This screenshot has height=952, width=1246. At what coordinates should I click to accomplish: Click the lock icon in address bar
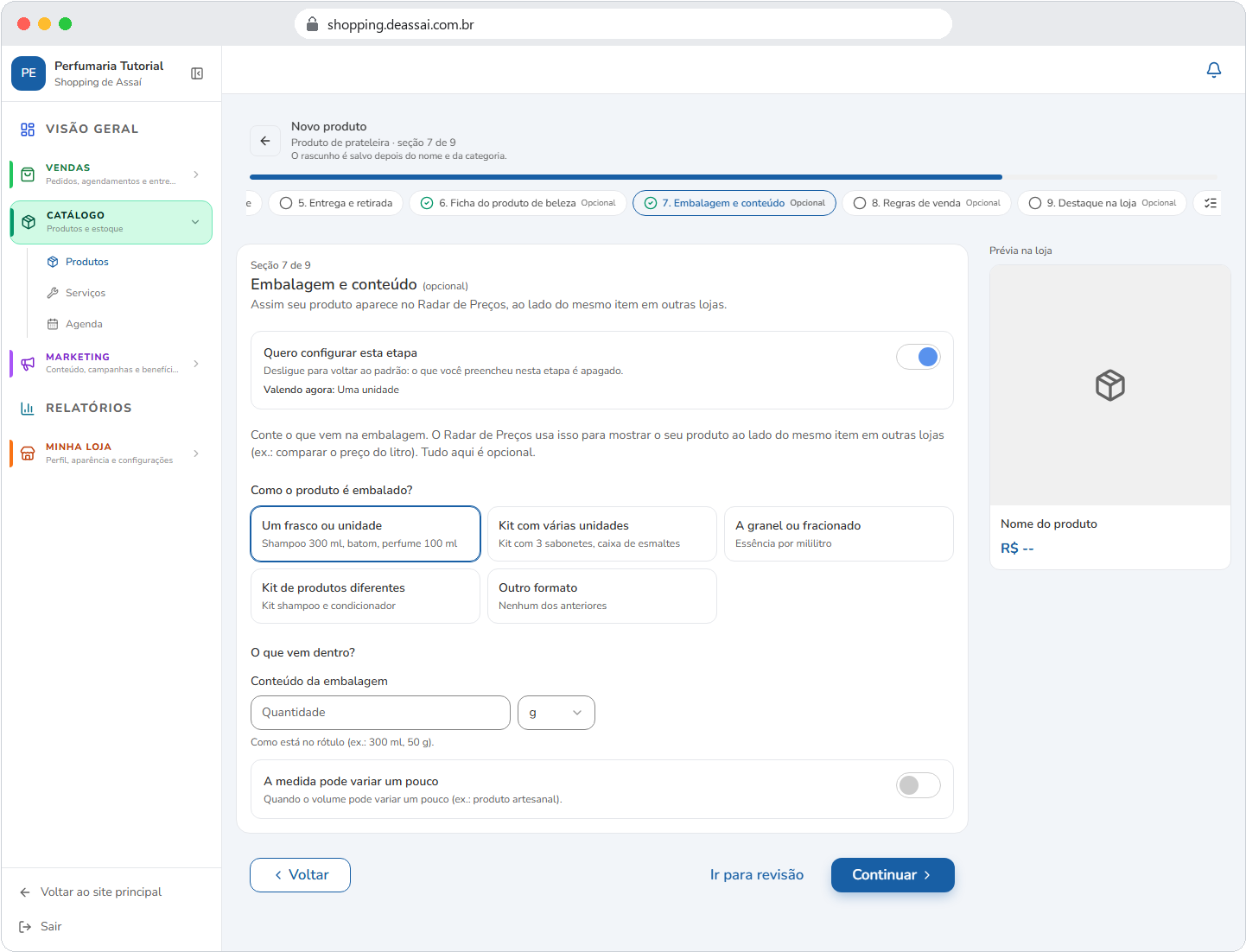[x=313, y=24]
